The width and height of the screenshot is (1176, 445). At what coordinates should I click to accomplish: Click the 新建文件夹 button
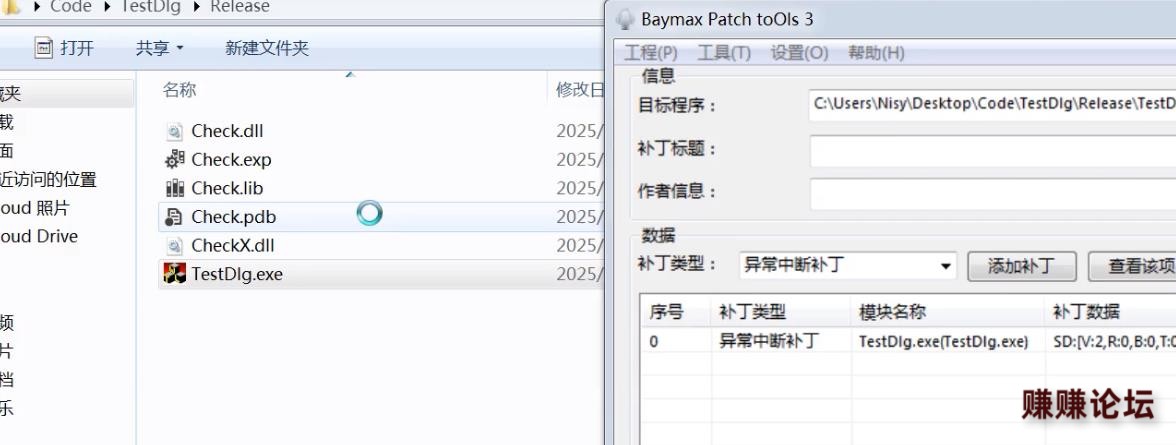click(267, 48)
